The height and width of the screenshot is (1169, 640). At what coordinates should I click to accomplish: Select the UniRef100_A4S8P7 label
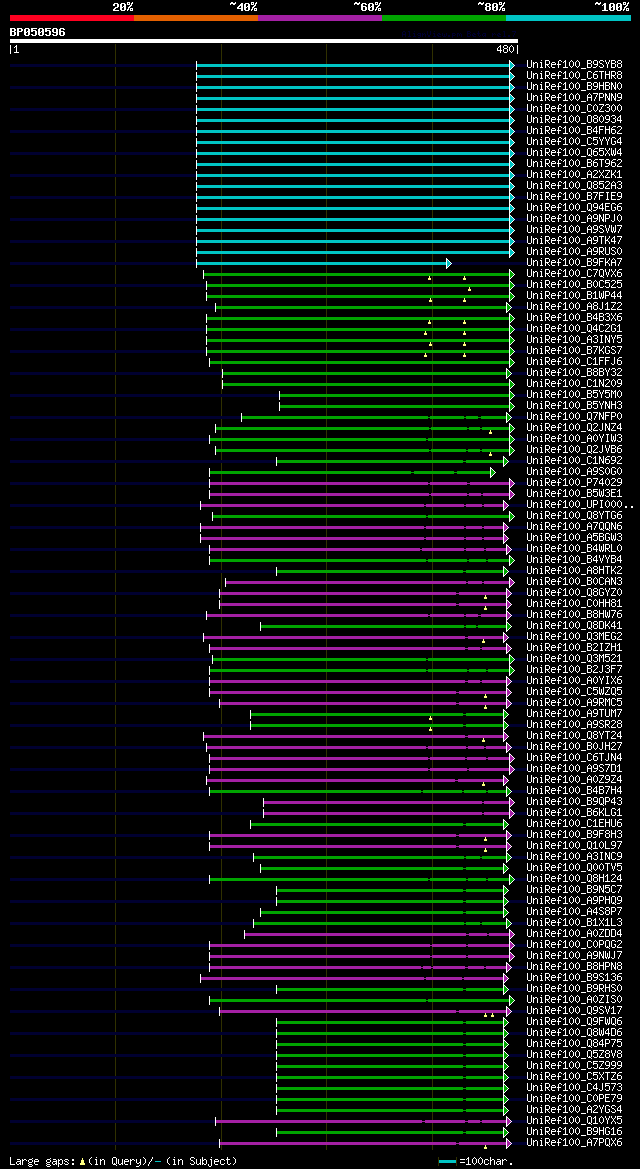[574, 912]
